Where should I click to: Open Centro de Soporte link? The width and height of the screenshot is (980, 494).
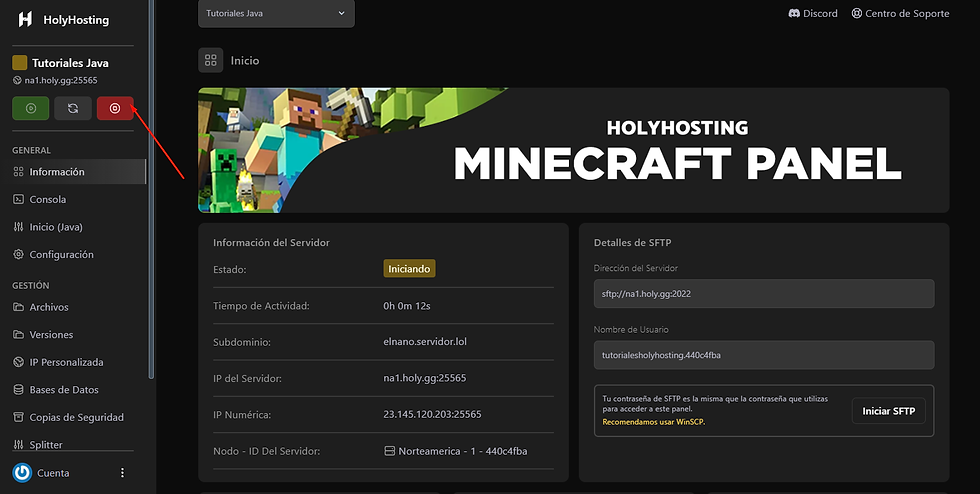coord(900,13)
